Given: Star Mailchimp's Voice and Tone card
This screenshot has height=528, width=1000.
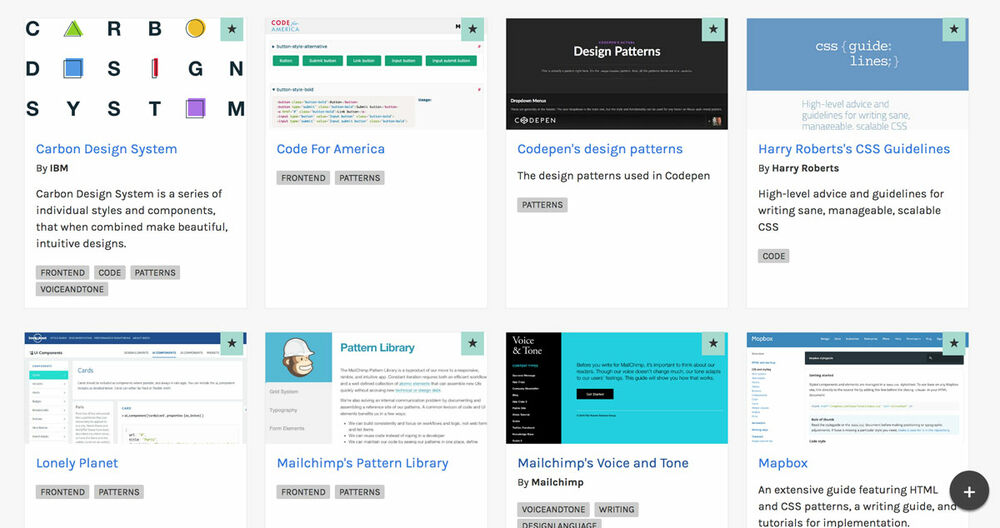Looking at the screenshot, I should coord(713,344).
